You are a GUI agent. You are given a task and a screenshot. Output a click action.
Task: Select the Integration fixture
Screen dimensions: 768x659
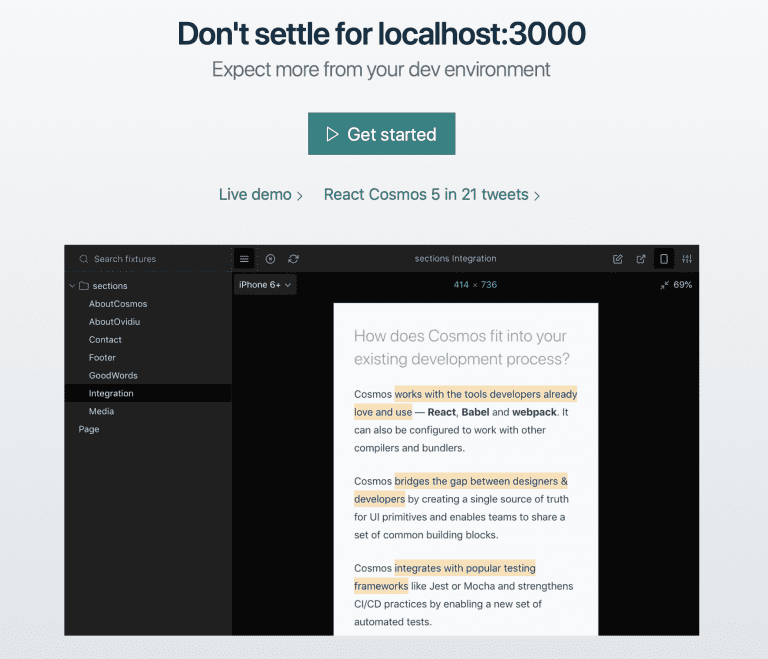point(148,393)
